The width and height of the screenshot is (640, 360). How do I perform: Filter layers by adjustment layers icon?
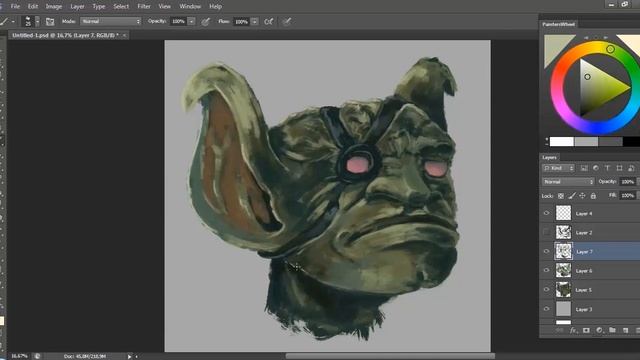(596, 168)
